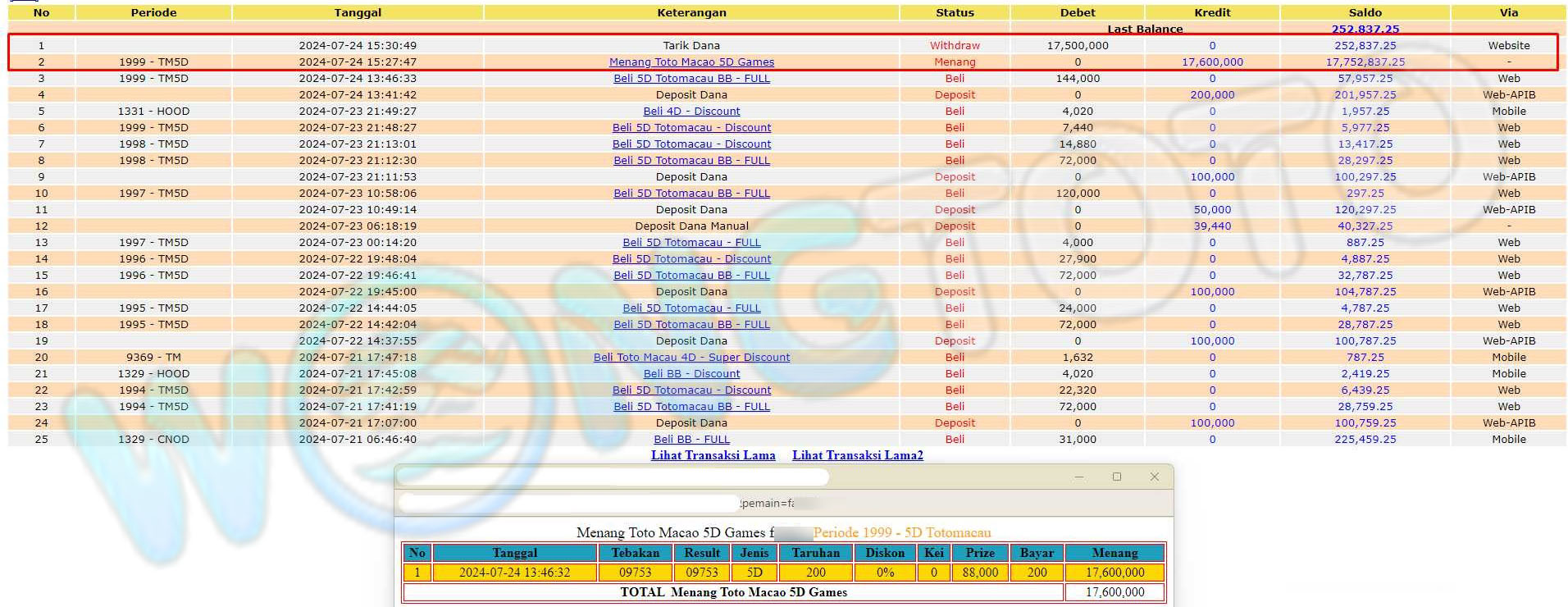Minimize the winning details popup window
Screen dimensions: 1568x607
[1079, 477]
